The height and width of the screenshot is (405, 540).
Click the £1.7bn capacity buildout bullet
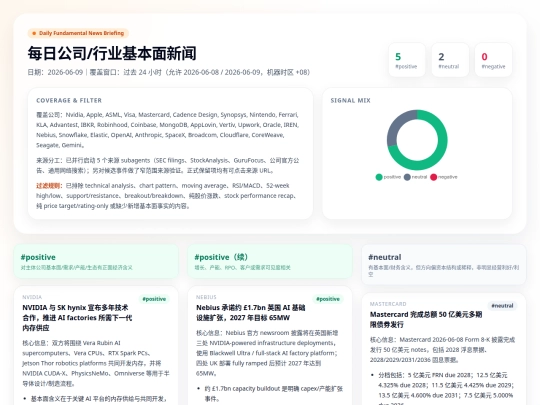(273, 394)
